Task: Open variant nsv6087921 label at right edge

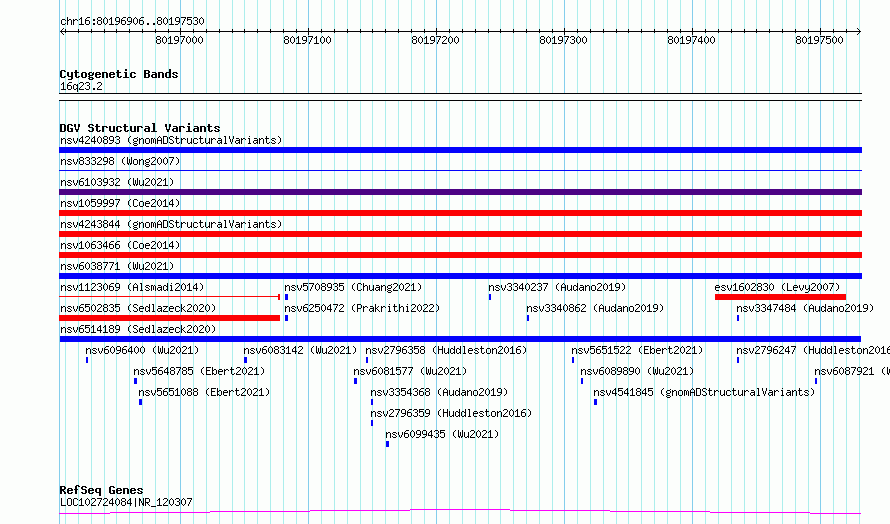Action: pyautogui.click(x=852, y=371)
